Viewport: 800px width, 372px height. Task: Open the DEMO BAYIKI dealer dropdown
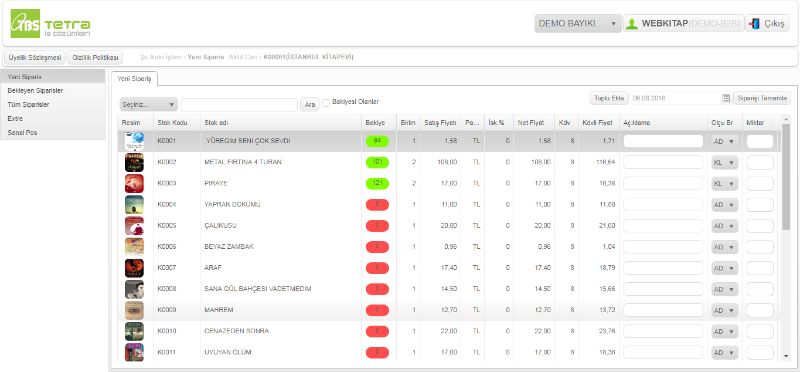(578, 23)
